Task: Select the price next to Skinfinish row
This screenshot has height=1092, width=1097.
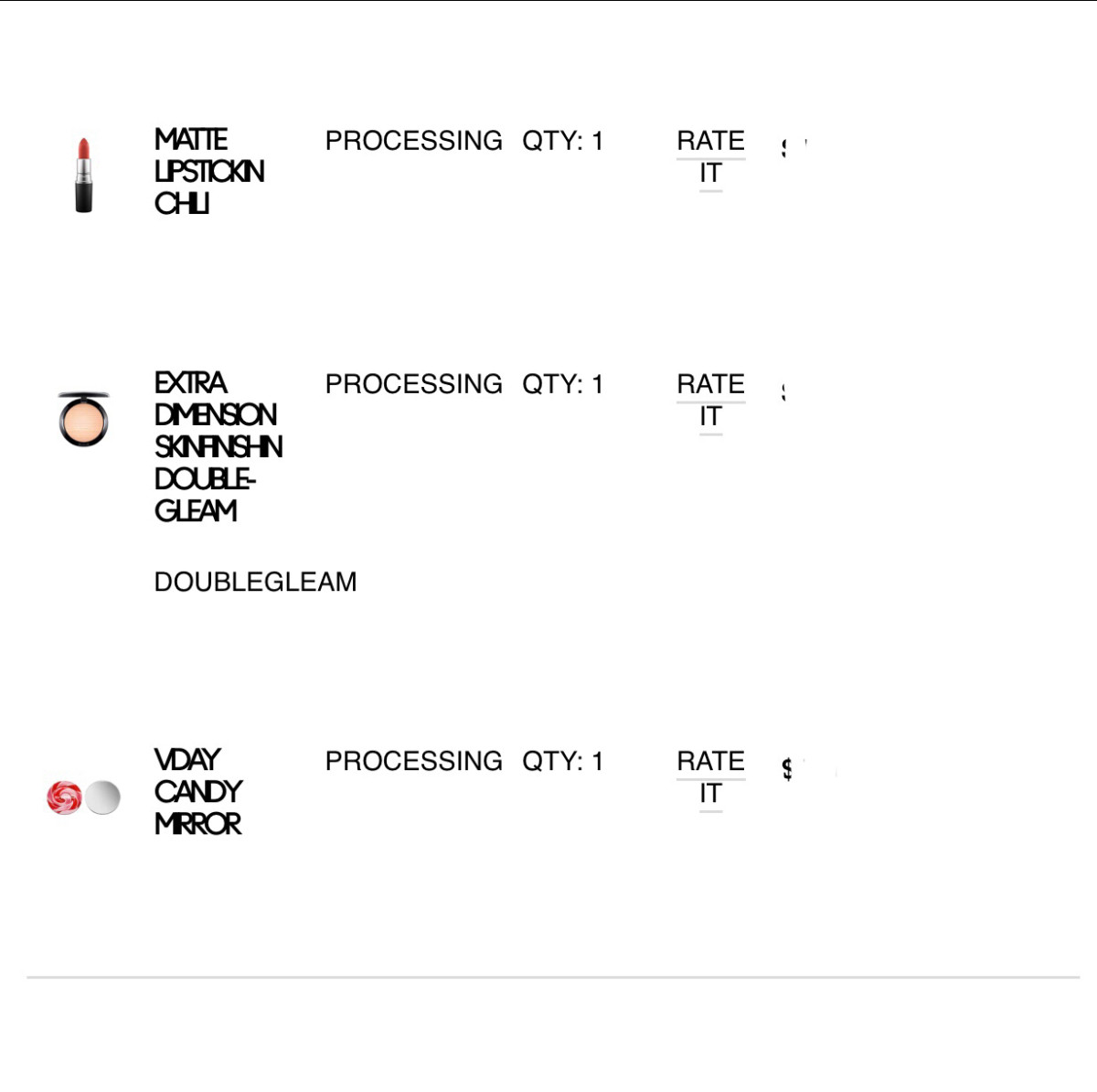Action: point(785,392)
